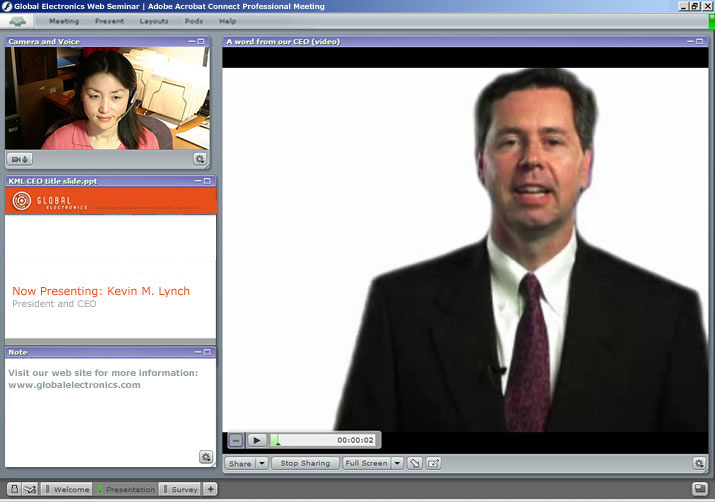Open the video pod options gear
Image resolution: width=715 pixels, height=502 pixels.
699,463
